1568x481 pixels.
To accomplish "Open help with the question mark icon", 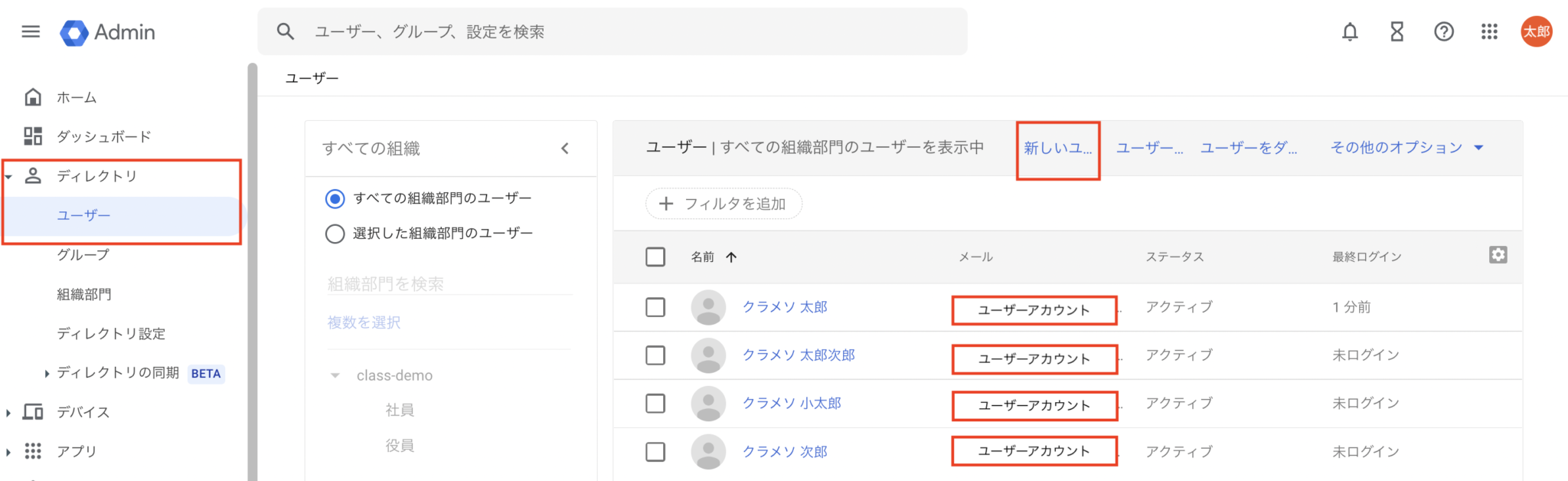I will point(1443,31).
